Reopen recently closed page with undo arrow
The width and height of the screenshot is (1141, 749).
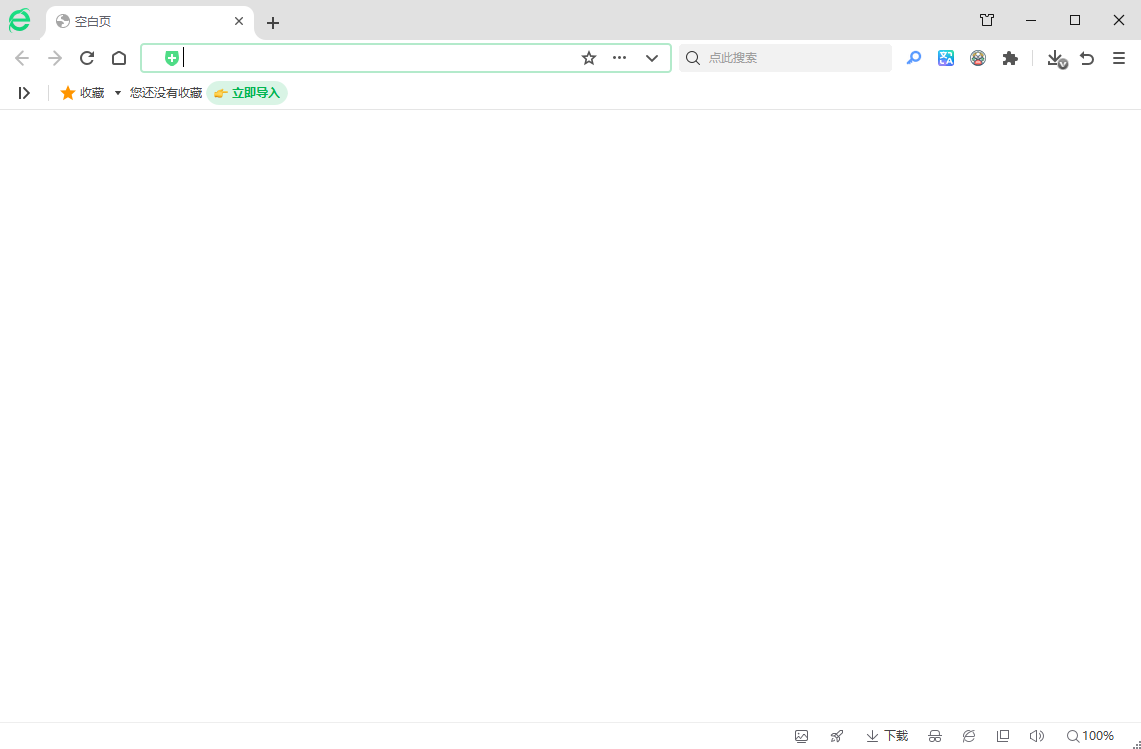pos(1087,58)
